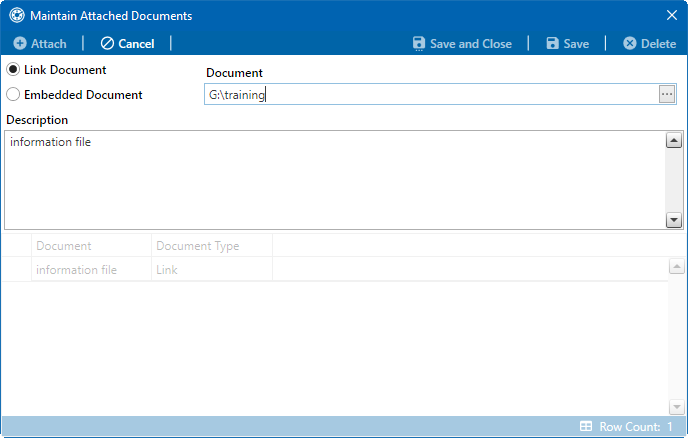Screen dimensions: 688x438
Task: Click the 'Row Count: 1' status text
Action: pos(636,427)
